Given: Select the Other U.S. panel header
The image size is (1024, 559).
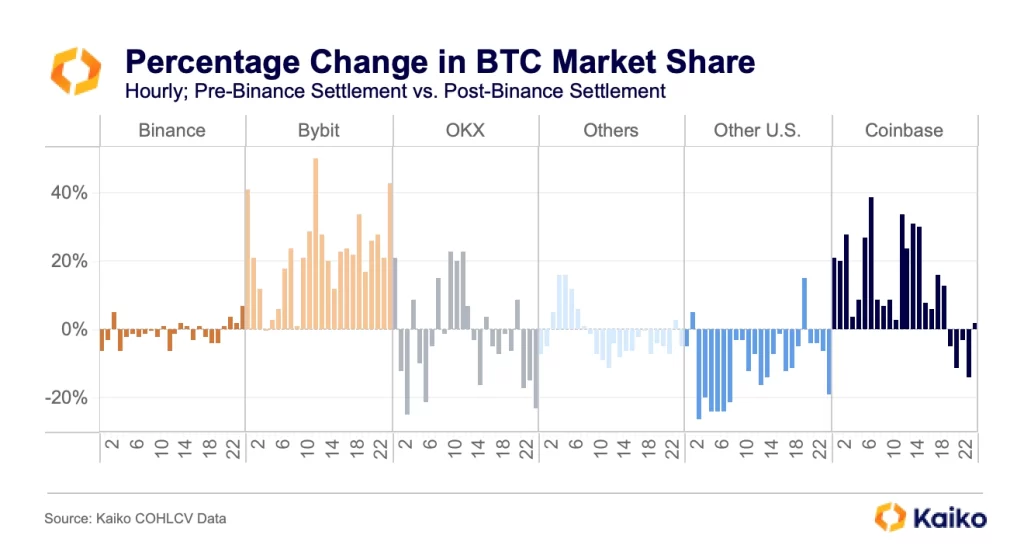Looking at the screenshot, I should 757,130.
